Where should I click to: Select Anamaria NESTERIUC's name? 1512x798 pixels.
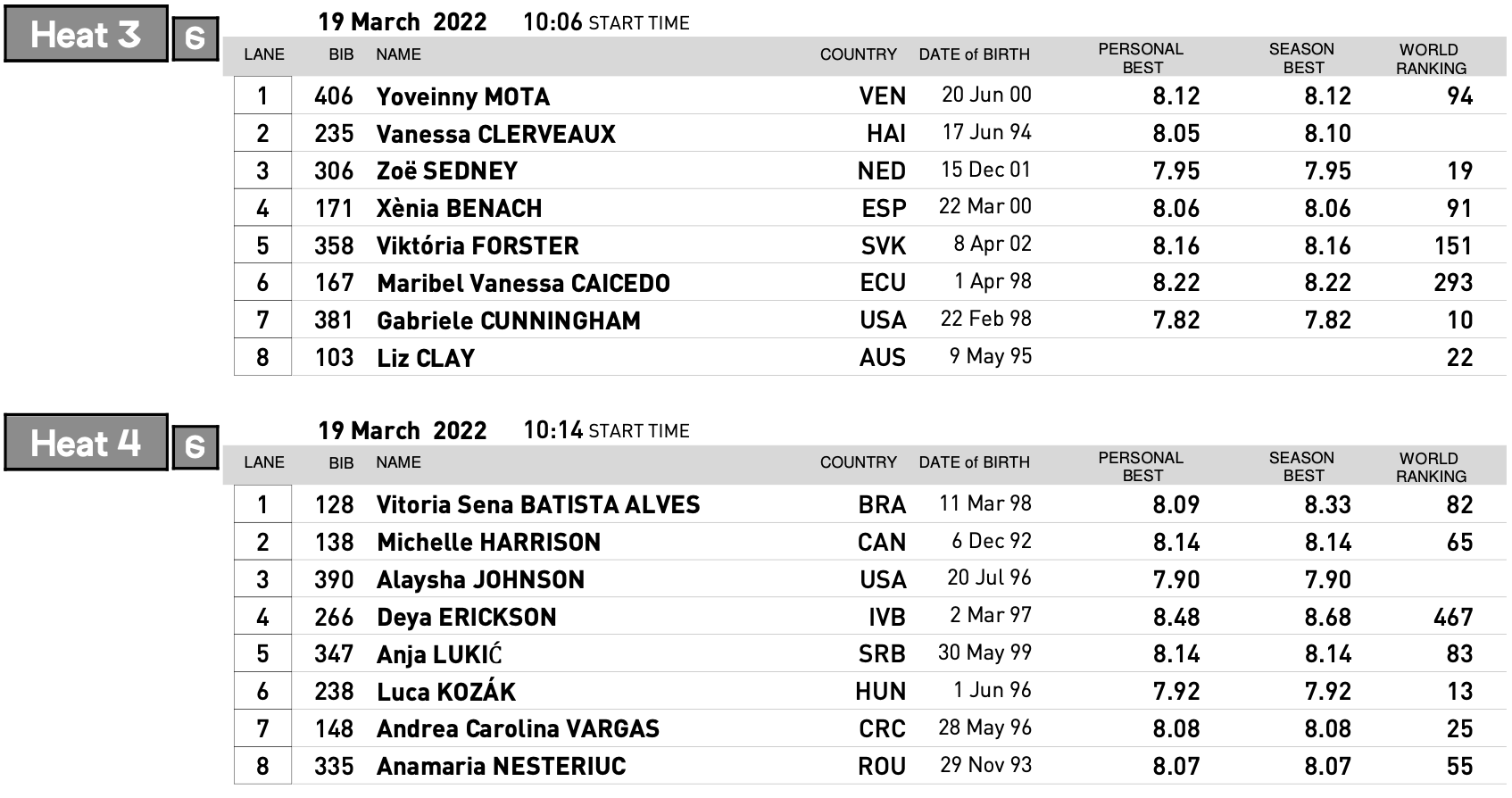point(501,767)
